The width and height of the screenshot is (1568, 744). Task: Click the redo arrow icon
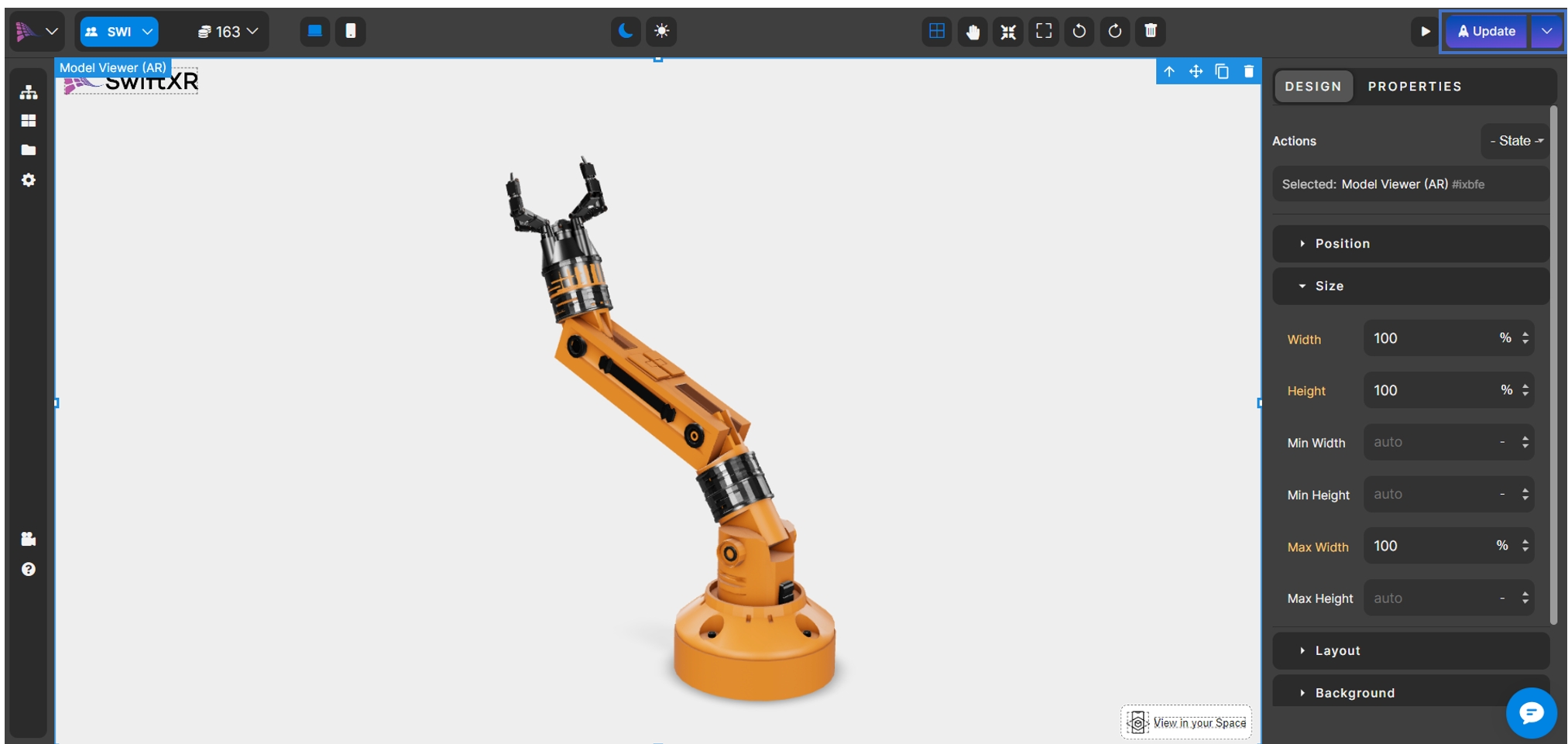(x=1115, y=32)
